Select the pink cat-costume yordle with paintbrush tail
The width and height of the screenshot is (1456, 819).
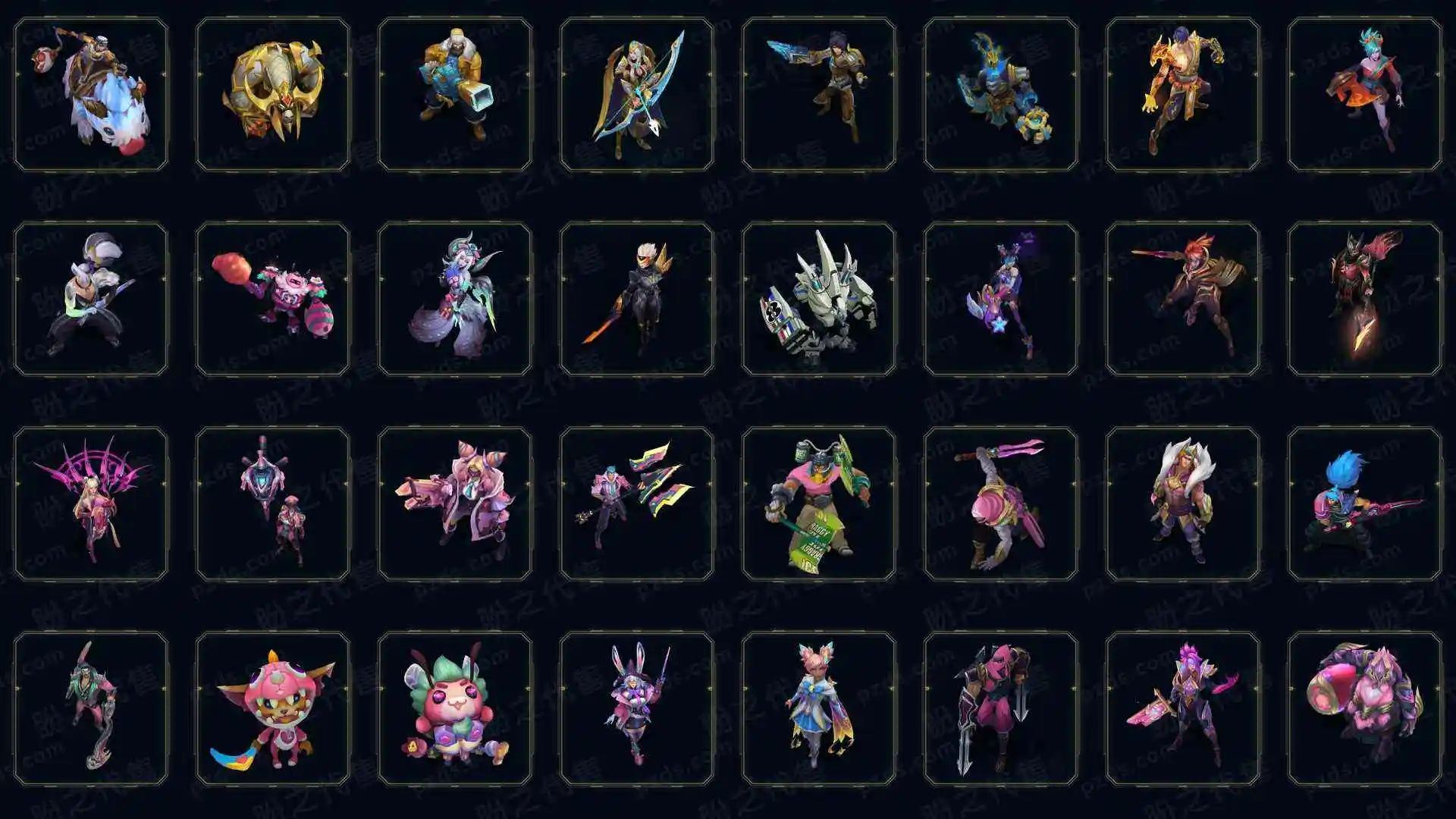[x=273, y=708]
